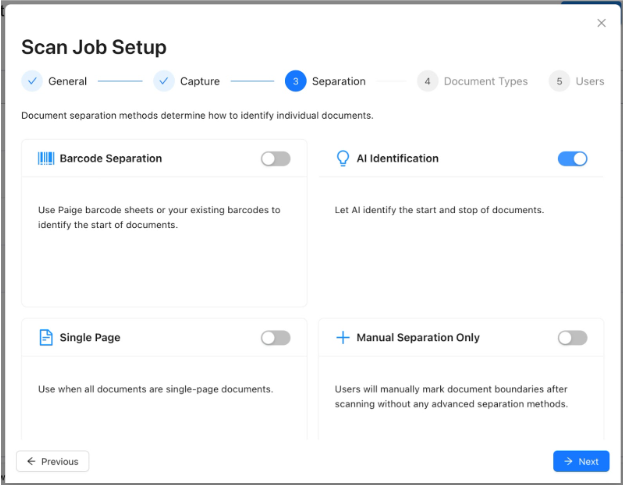Enable the Barcode Separation toggle
Screen dimensions: 623x485
275,158
